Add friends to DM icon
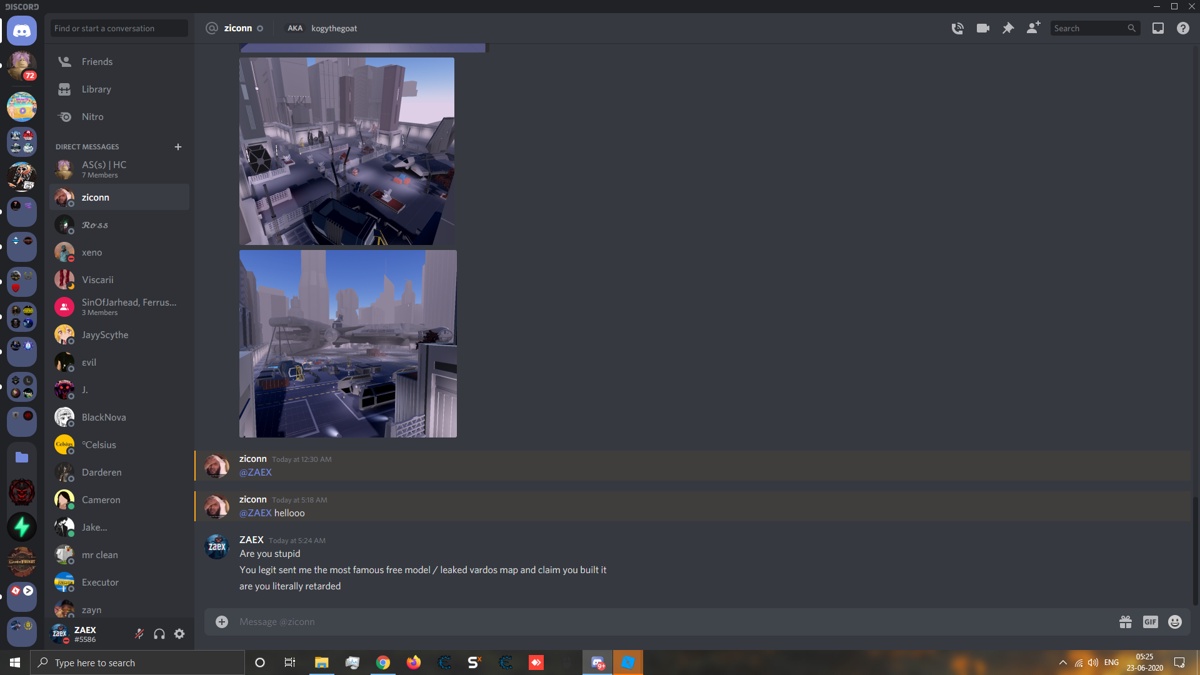This screenshot has height=675, width=1200. point(1033,28)
